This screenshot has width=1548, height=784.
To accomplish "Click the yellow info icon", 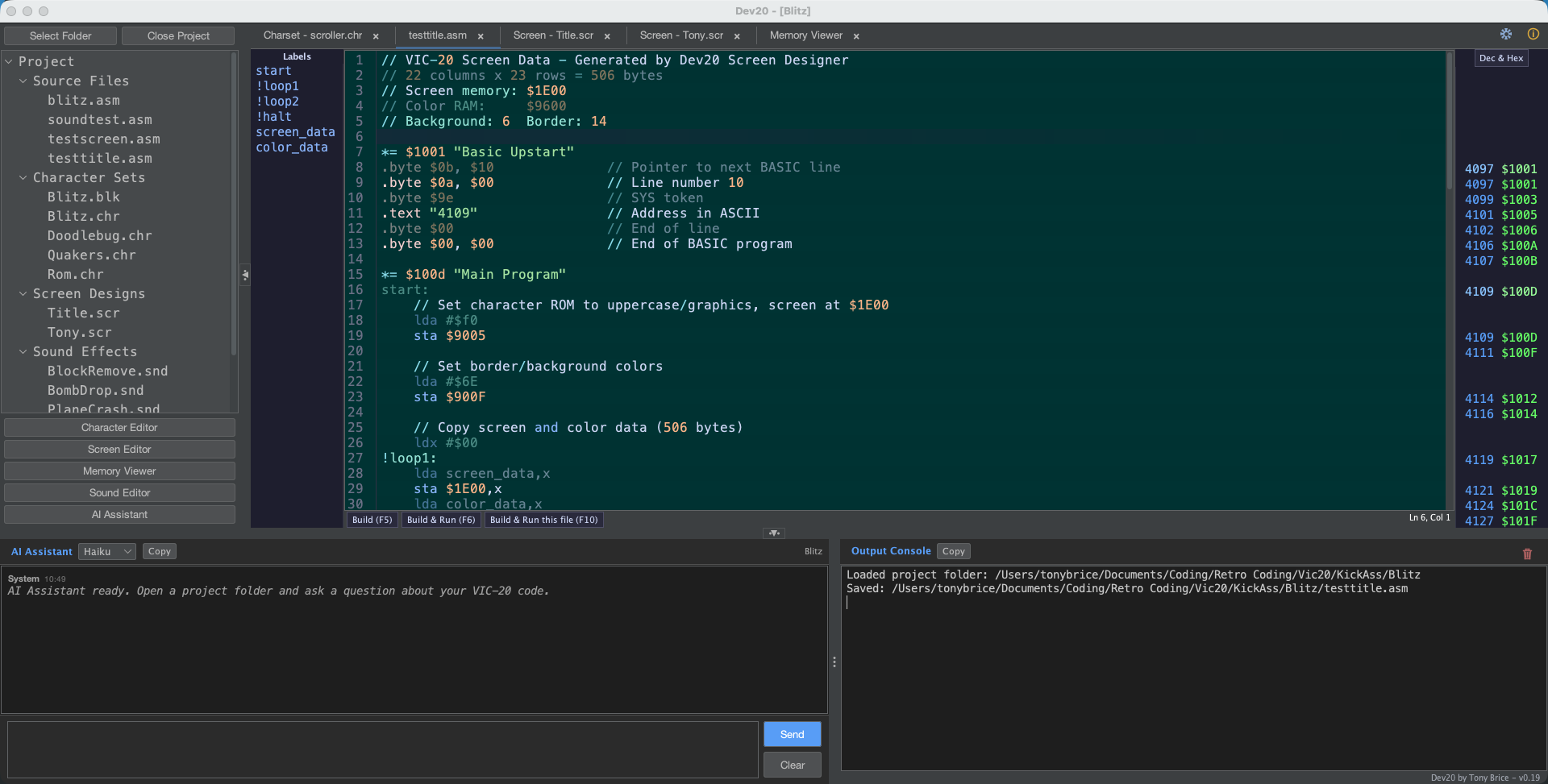I will [x=1533, y=34].
